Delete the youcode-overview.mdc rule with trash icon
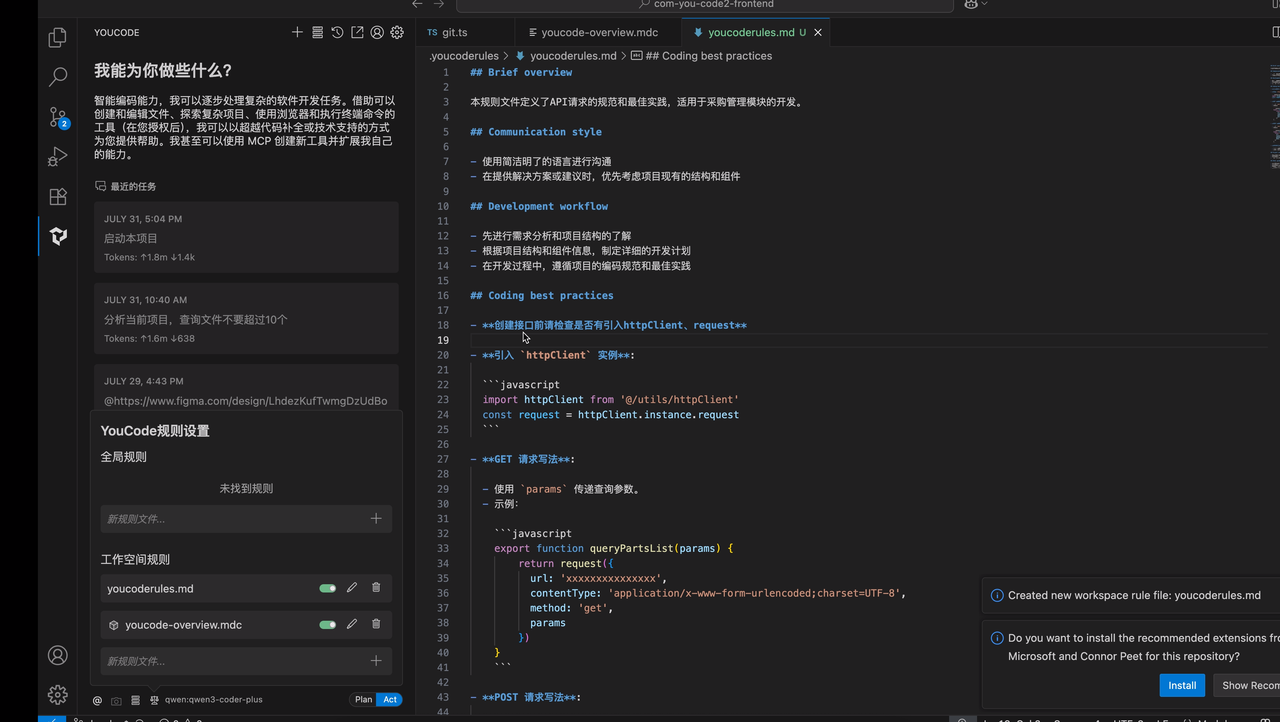Viewport: 1280px width, 722px height. pyautogui.click(x=376, y=624)
